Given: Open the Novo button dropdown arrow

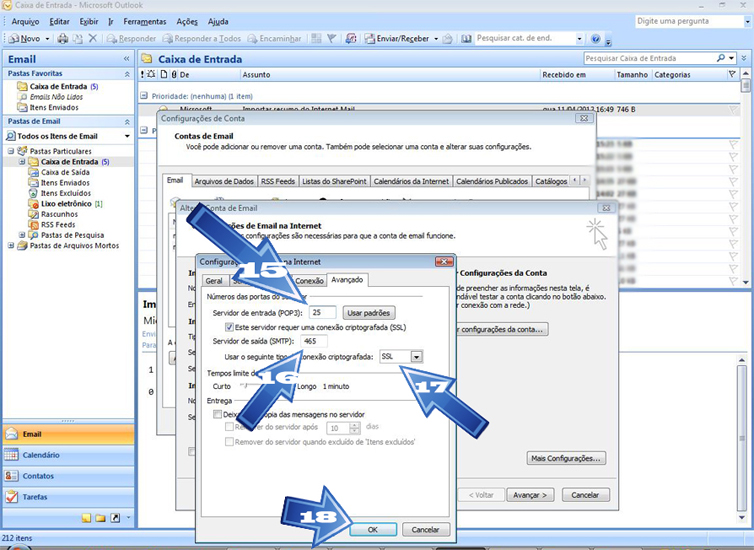Looking at the screenshot, I should (47, 38).
